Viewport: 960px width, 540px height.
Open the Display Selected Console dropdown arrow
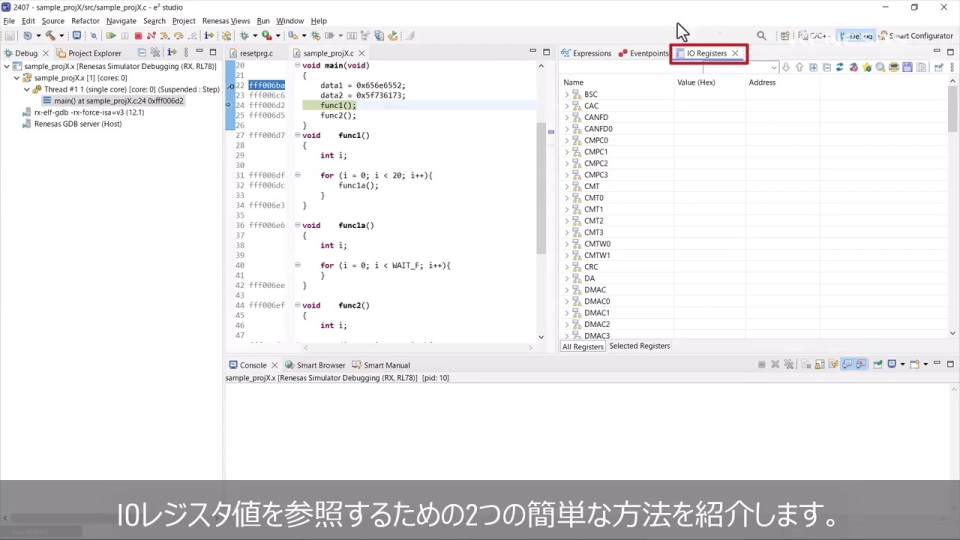point(902,365)
